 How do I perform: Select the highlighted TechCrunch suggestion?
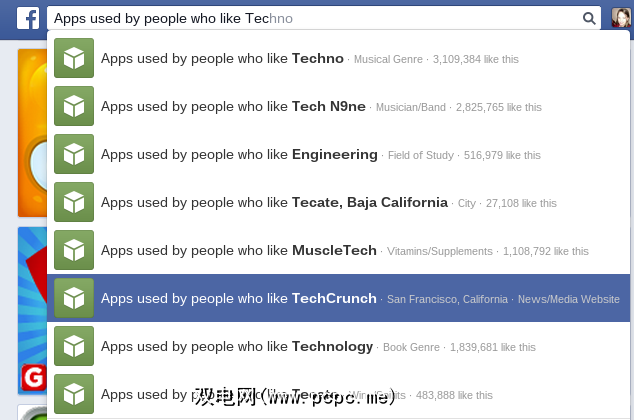pos(320,298)
